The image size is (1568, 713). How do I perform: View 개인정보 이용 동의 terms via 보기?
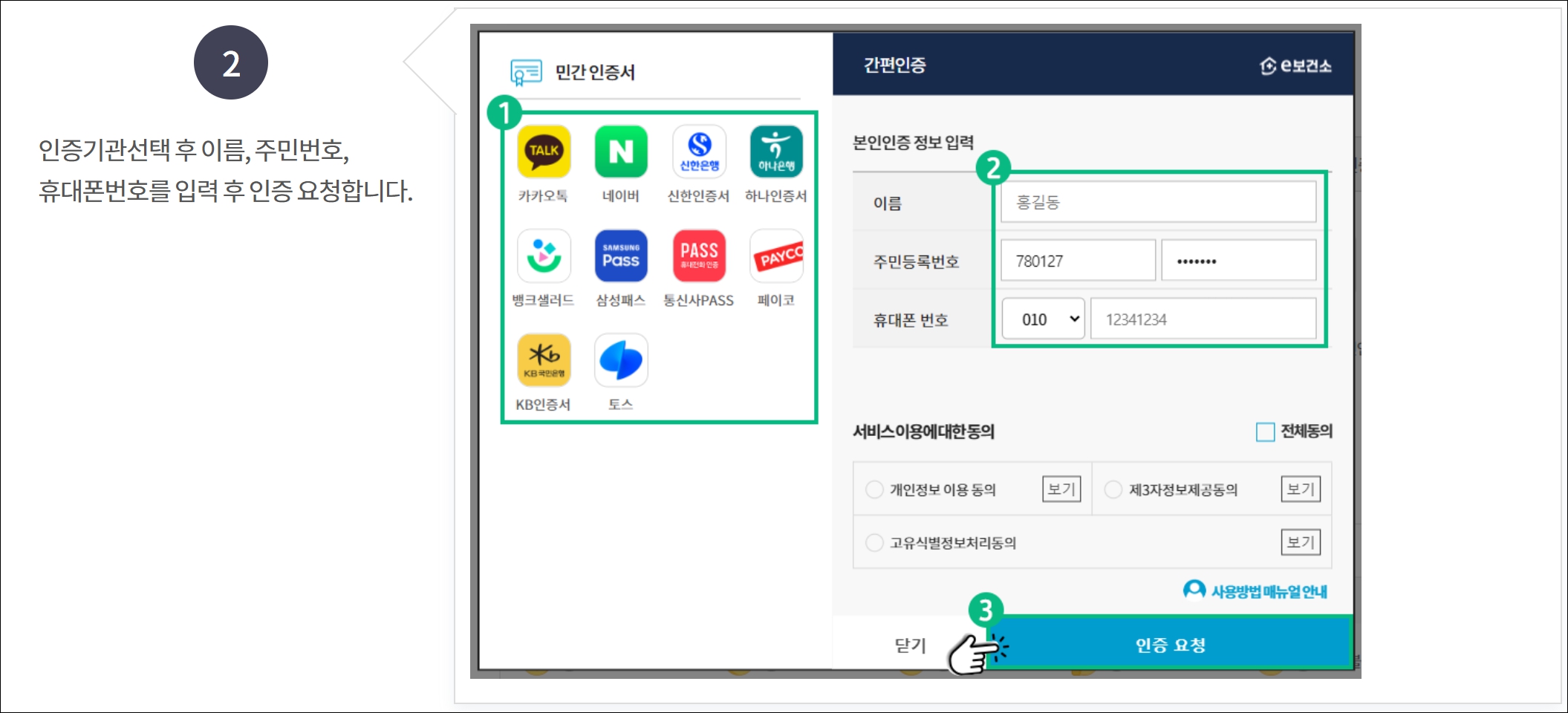coord(1061,489)
